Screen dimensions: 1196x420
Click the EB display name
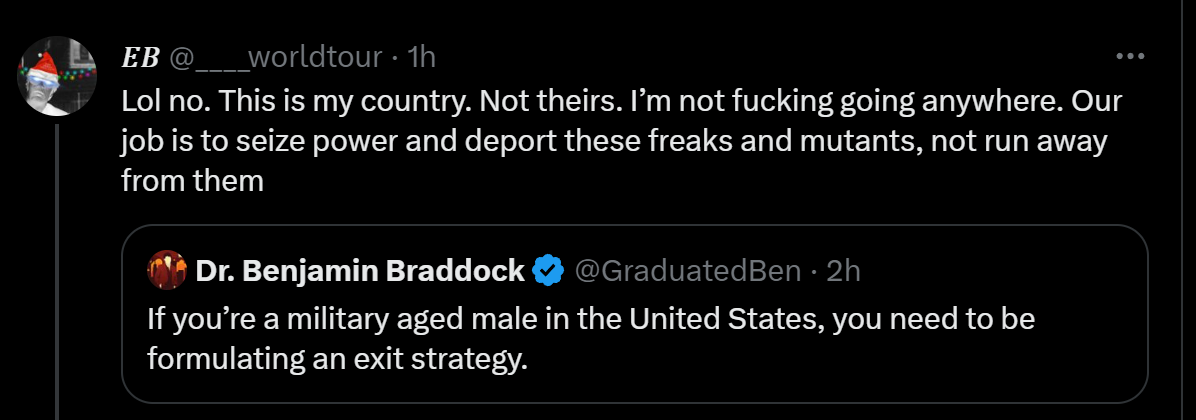click(x=140, y=58)
